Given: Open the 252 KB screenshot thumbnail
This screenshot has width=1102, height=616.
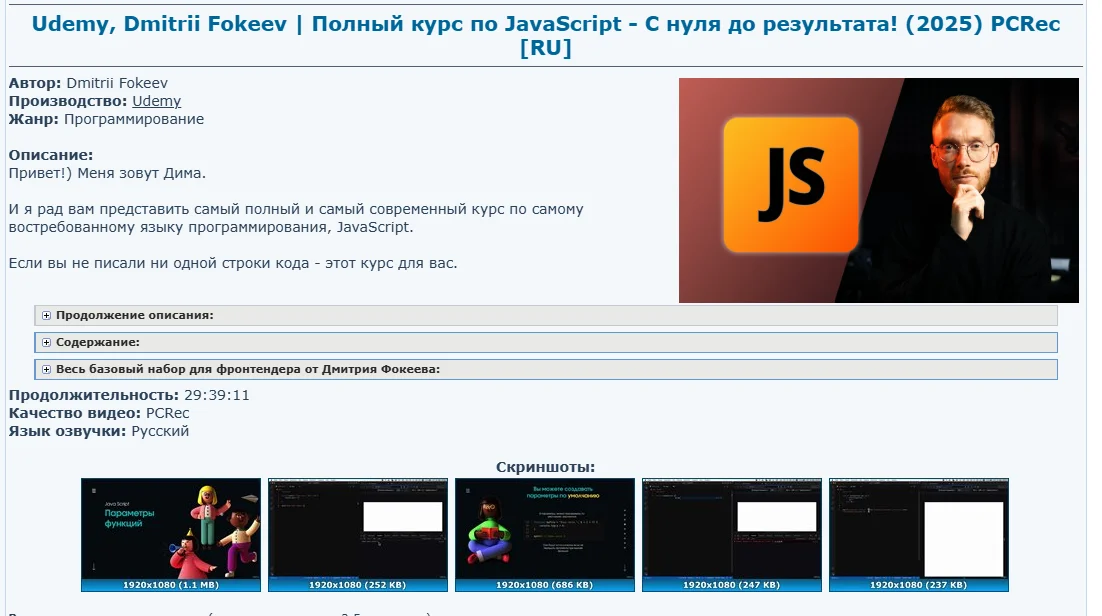Looking at the screenshot, I should click(358, 534).
